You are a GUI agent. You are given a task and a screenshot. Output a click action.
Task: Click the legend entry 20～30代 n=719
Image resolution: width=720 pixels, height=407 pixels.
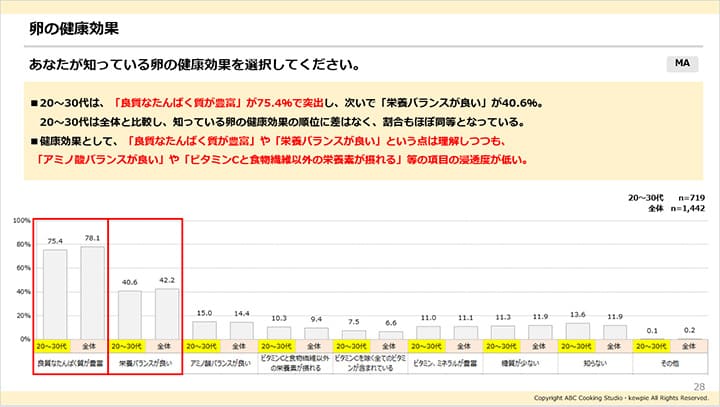(666, 198)
